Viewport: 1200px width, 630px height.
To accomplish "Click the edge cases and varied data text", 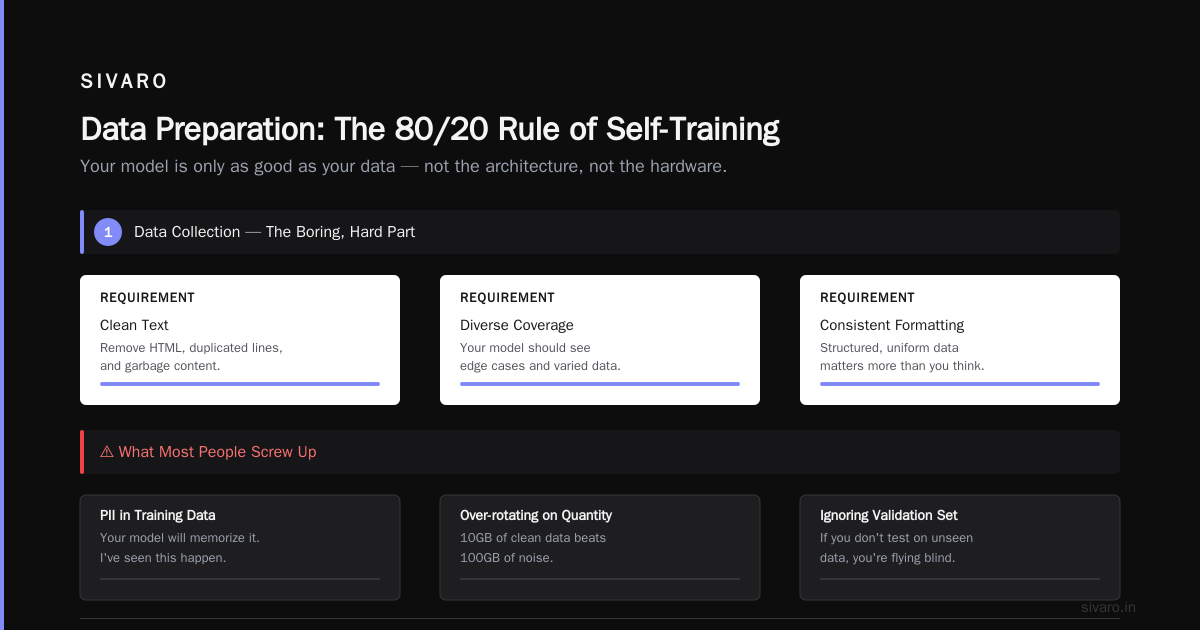I will 540,366.
